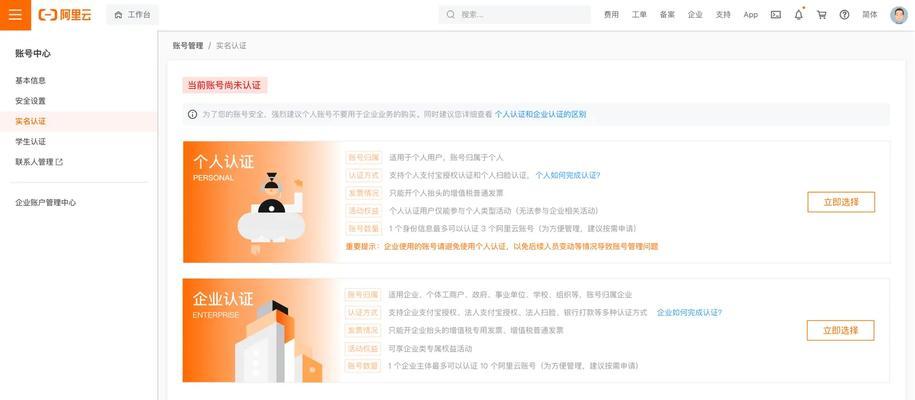
Task: Open the 企业 menu
Action: pyautogui.click(x=695, y=15)
